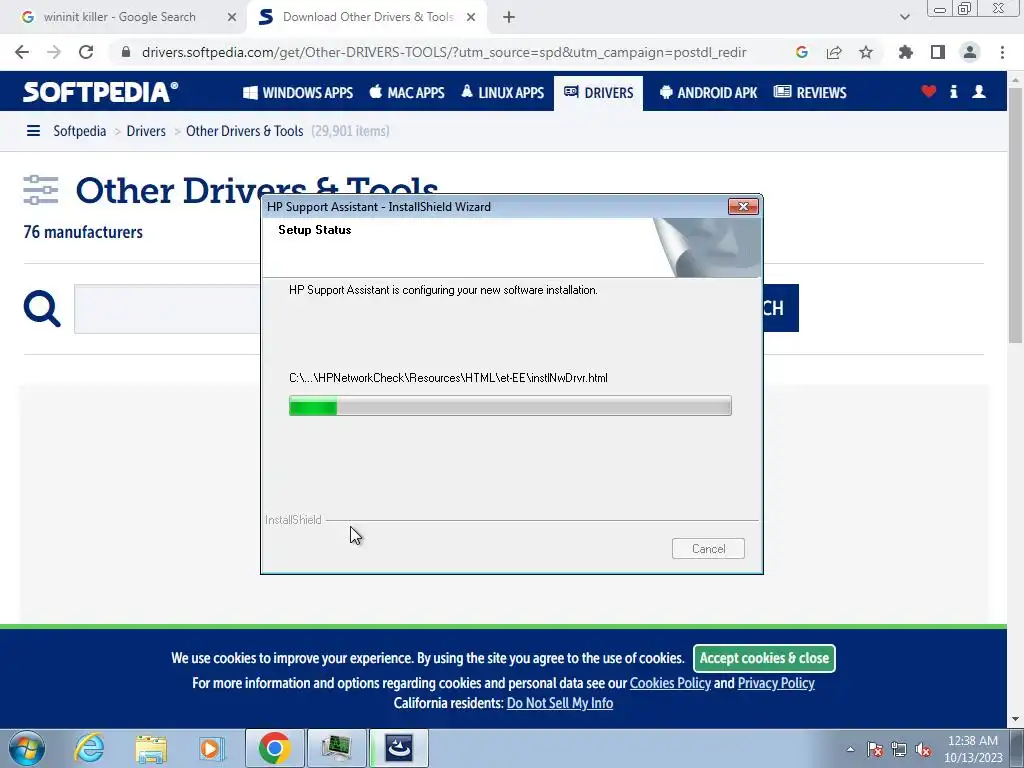Open Windows Media Player taskbar icon
Screen dimensions: 1024x768
click(x=212, y=748)
